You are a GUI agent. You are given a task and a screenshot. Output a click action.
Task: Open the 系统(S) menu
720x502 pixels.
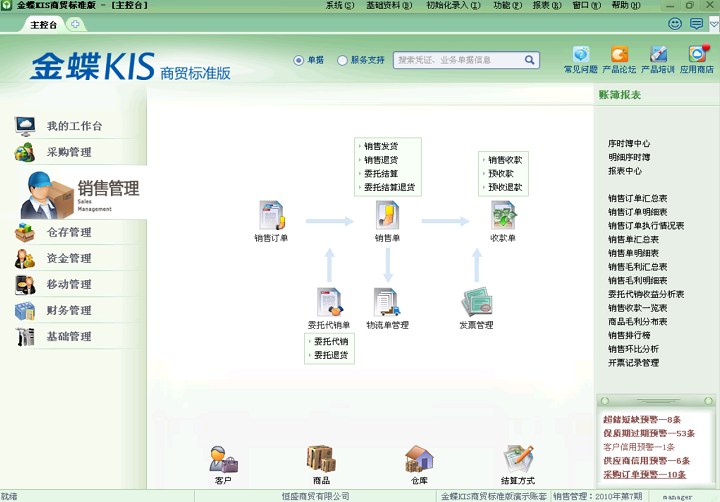click(340, 6)
